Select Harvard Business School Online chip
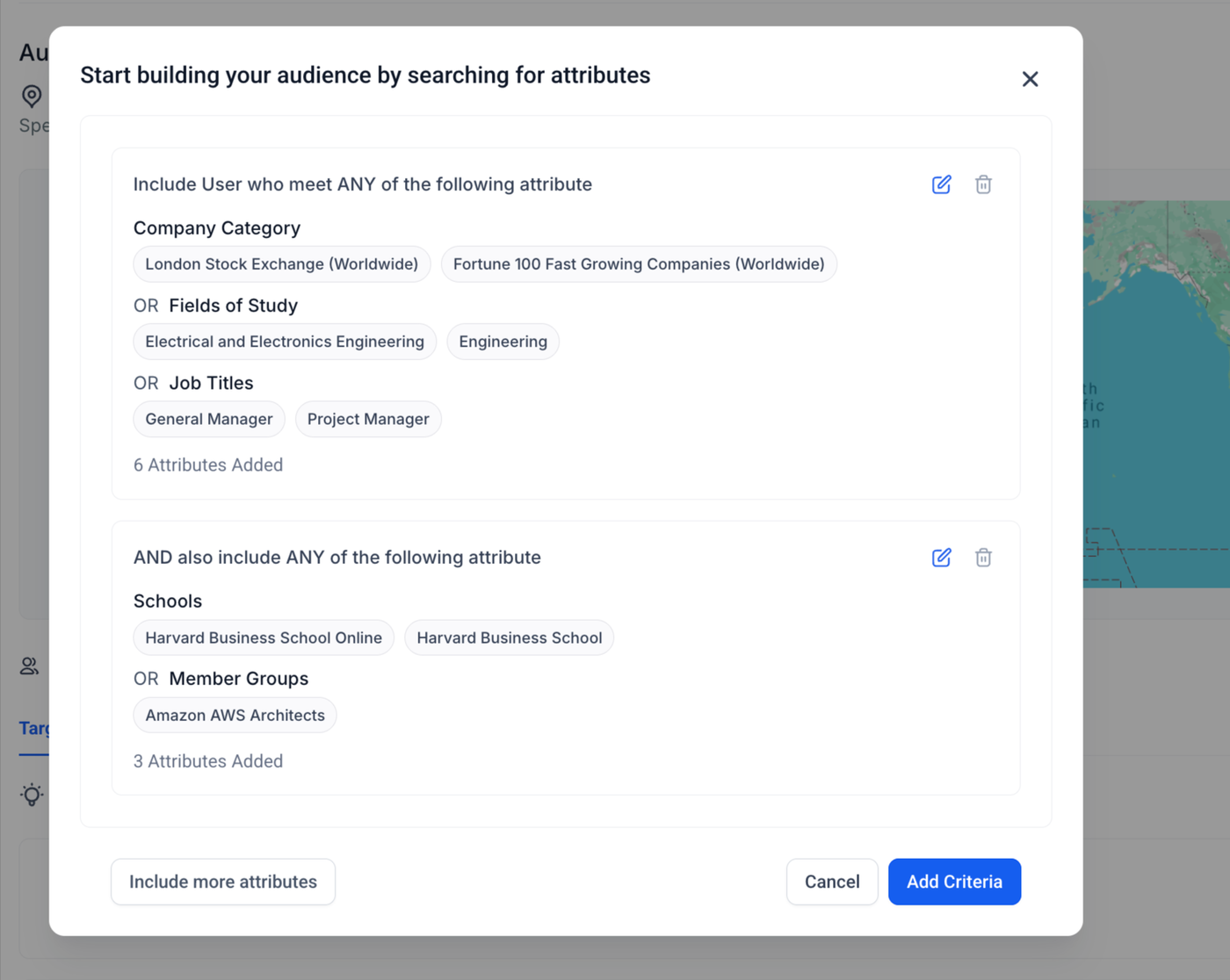The width and height of the screenshot is (1230, 980). 264,638
